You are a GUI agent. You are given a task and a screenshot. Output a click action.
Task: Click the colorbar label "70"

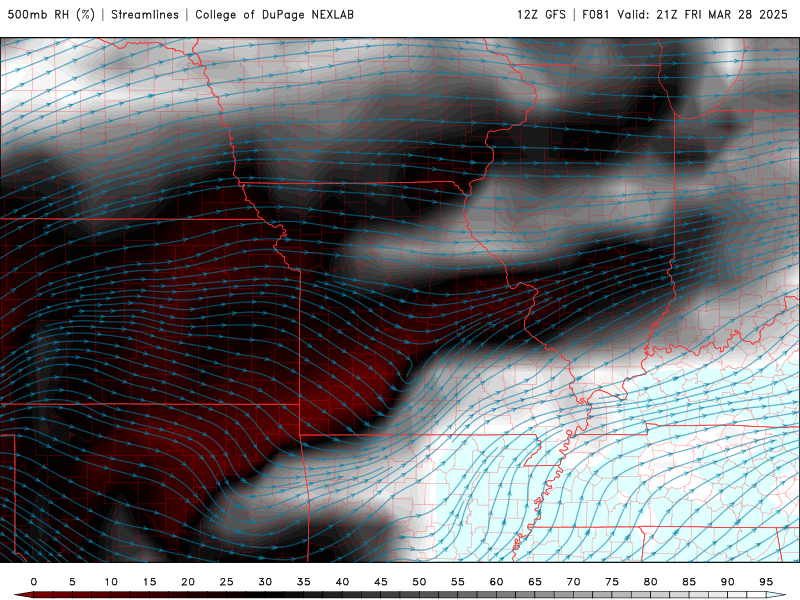point(573,582)
